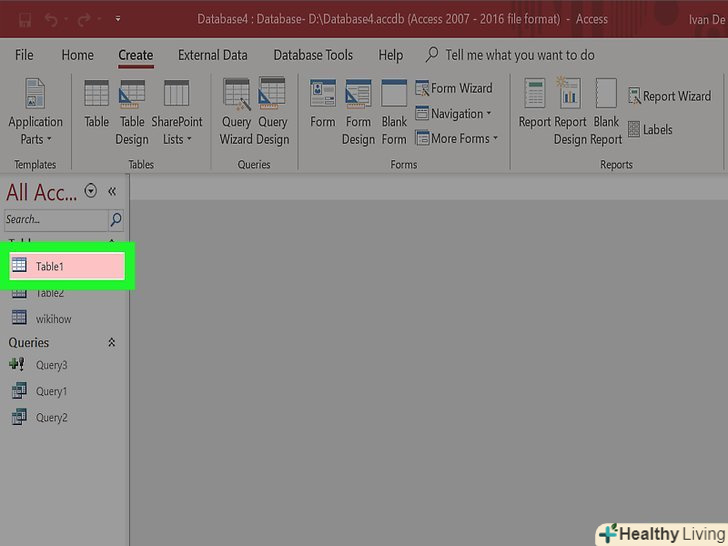This screenshot has height=546, width=728.
Task: Open navigation pane category menu arrow
Action: click(x=91, y=191)
